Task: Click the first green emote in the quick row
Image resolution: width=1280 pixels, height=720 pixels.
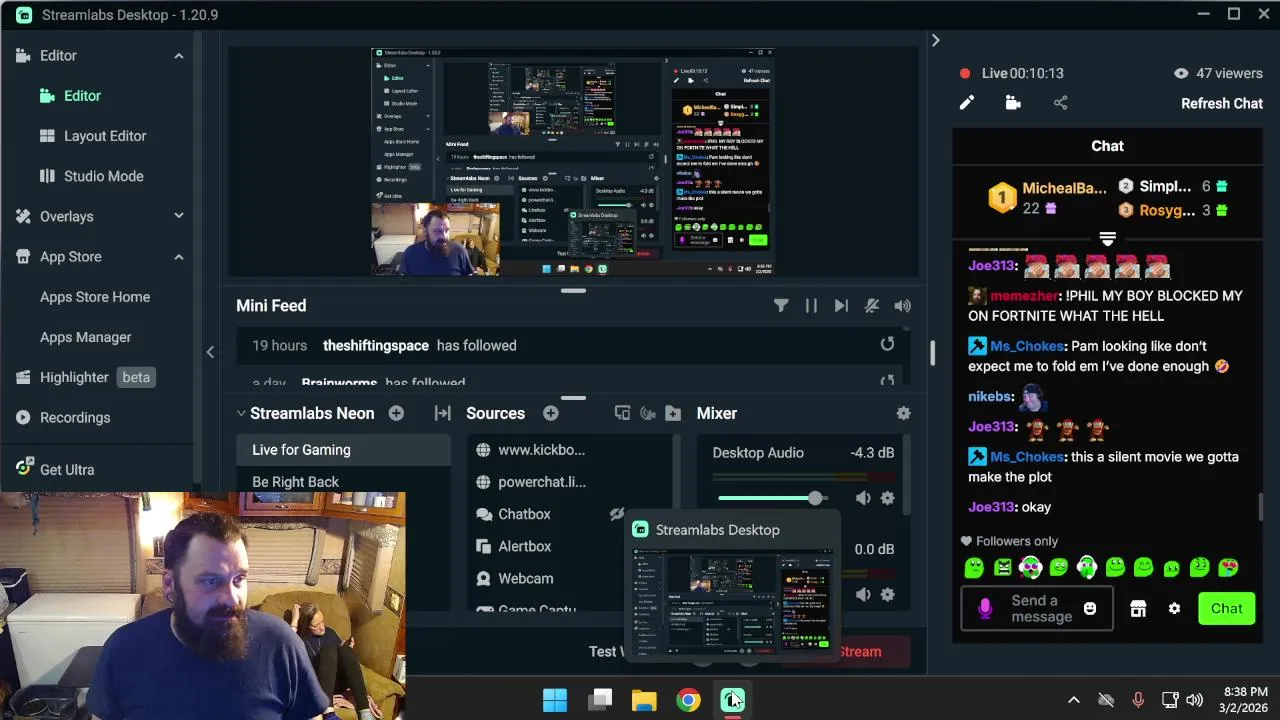Action: (974, 568)
